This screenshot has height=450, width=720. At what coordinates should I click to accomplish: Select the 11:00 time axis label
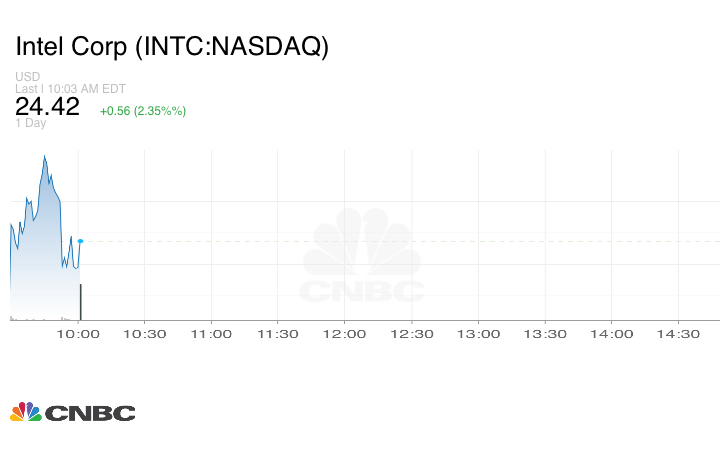click(x=211, y=335)
